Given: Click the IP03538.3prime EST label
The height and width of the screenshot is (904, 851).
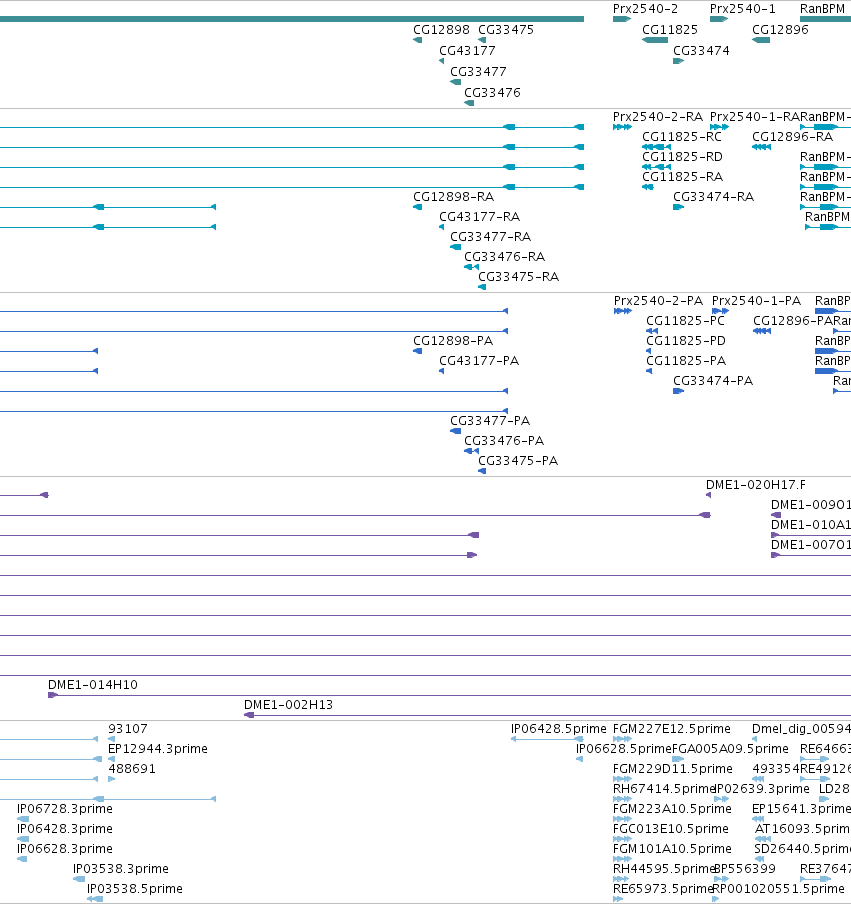Looking at the screenshot, I should (x=121, y=869).
